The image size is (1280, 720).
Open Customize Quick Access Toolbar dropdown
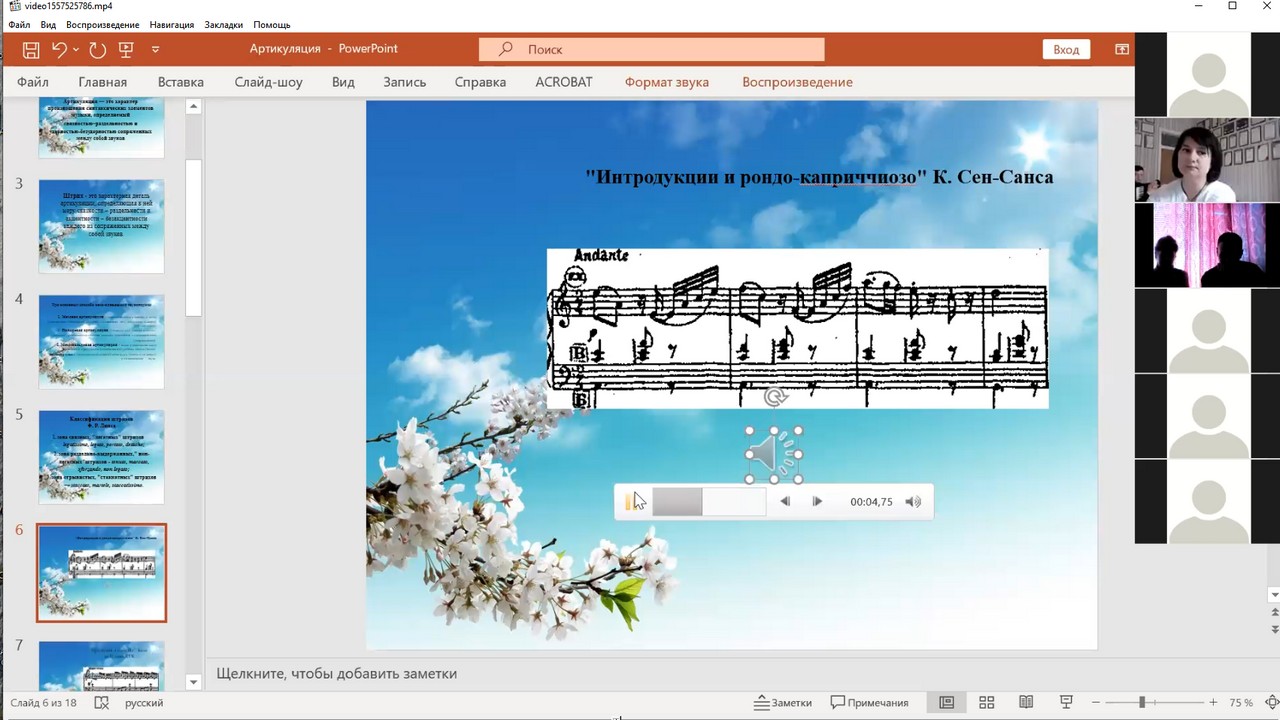tap(155, 49)
